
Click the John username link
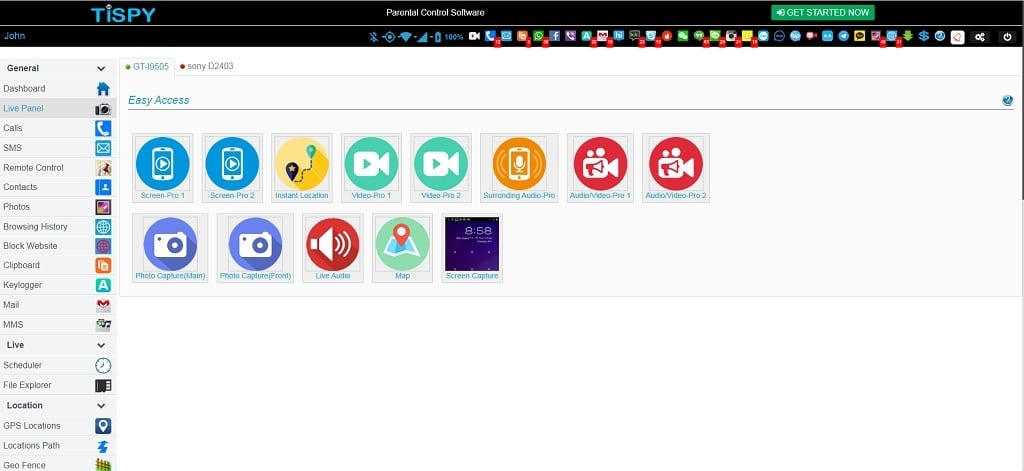(x=14, y=36)
